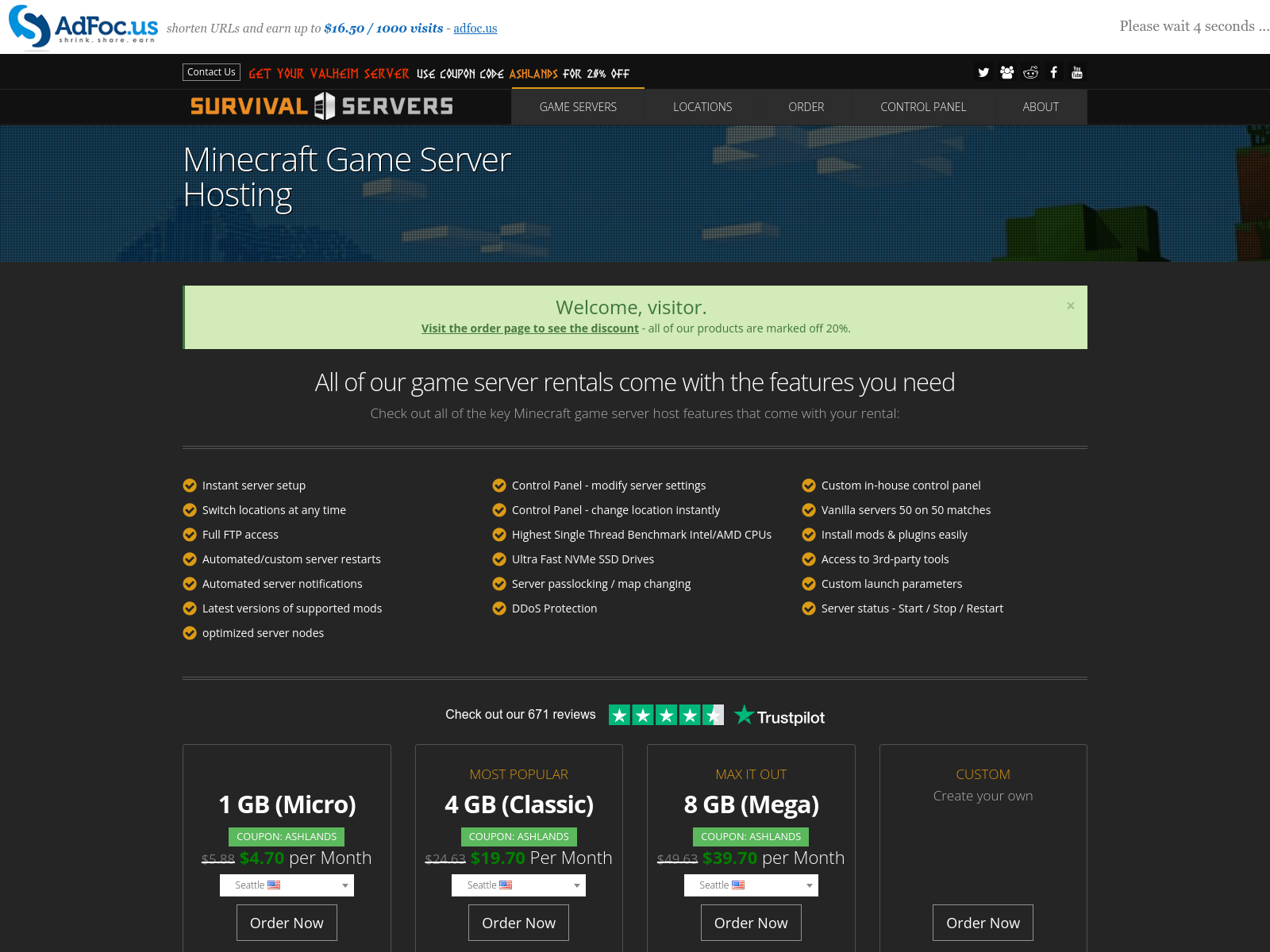Expand Seattle location dropdown for 8 GB Mega
This screenshot has width=1270, height=952.
click(x=751, y=885)
